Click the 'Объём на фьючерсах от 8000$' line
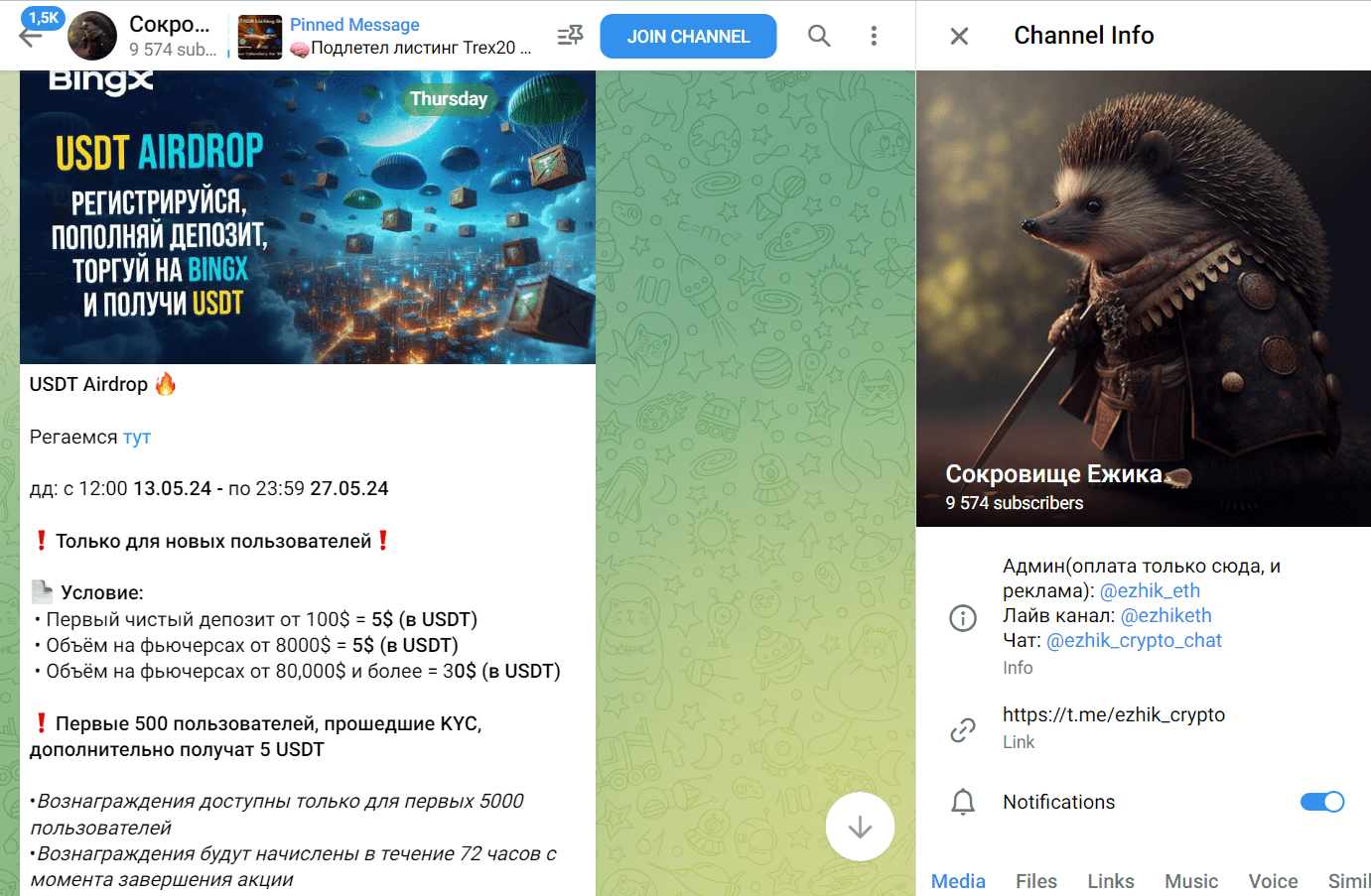This screenshot has height=896, width=1371. [x=244, y=645]
